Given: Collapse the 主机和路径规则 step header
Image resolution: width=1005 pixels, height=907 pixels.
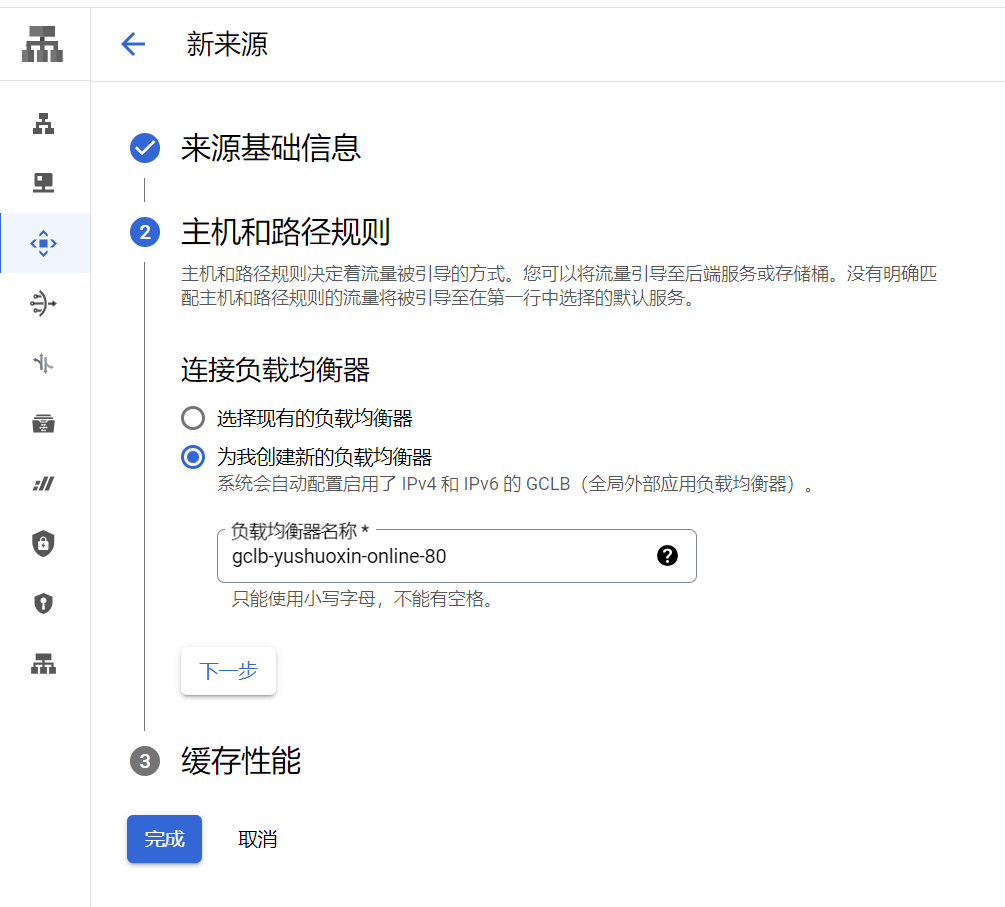Looking at the screenshot, I should coord(285,233).
